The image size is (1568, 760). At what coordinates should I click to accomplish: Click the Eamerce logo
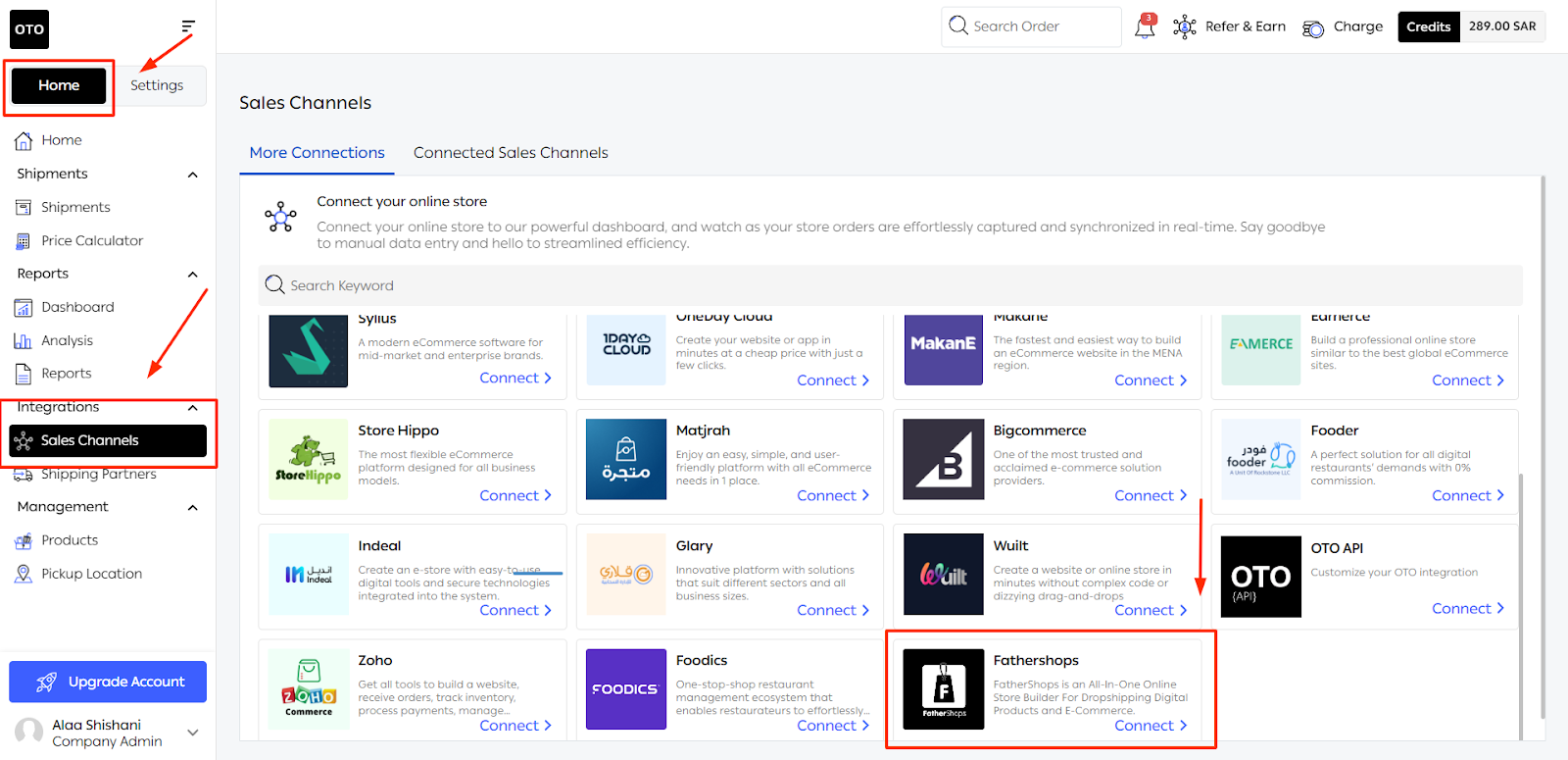(1261, 349)
